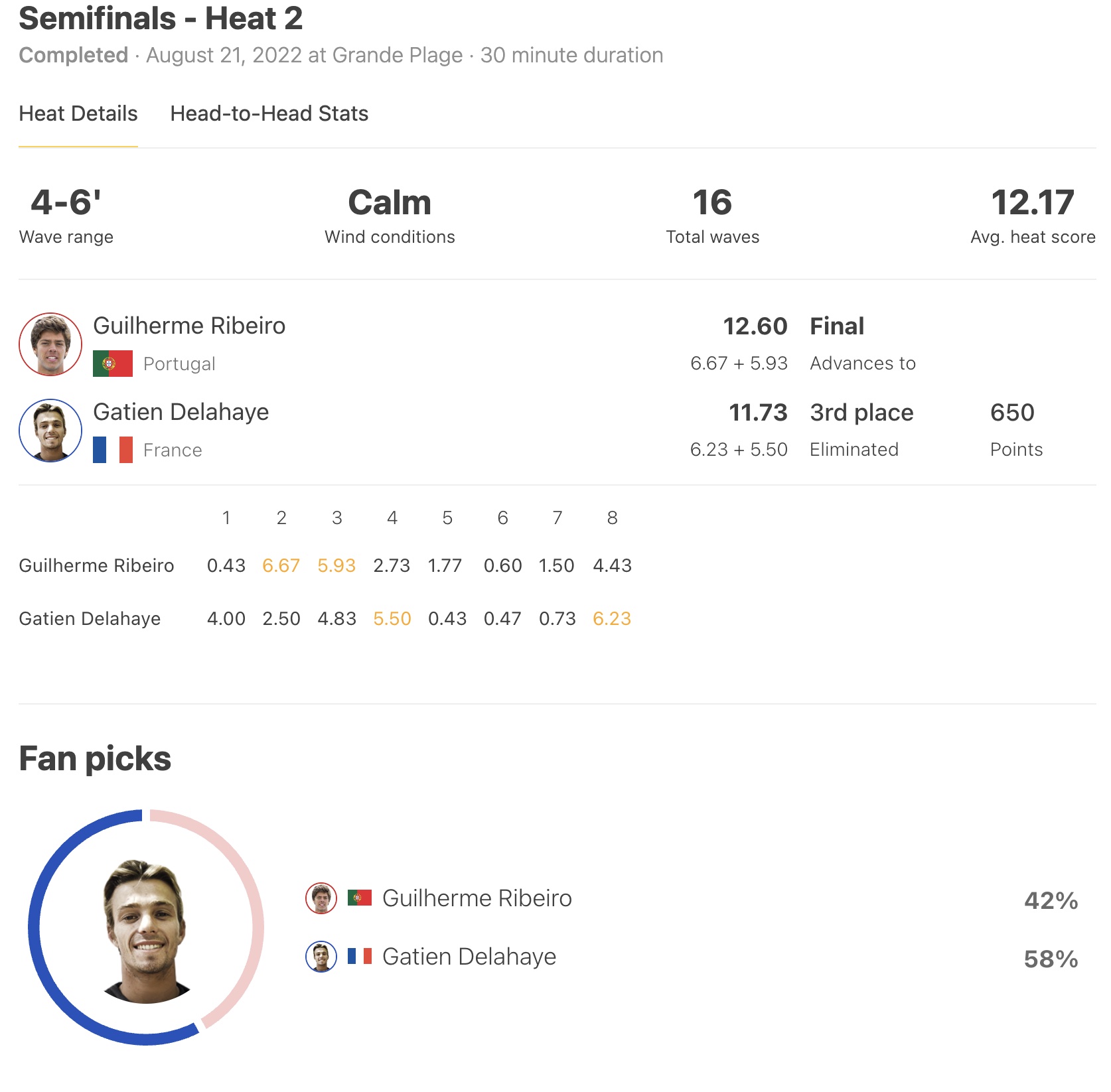Click small France flag in Fan picks
Image resolution: width=1111 pixels, height=1092 pixels.
click(x=360, y=957)
